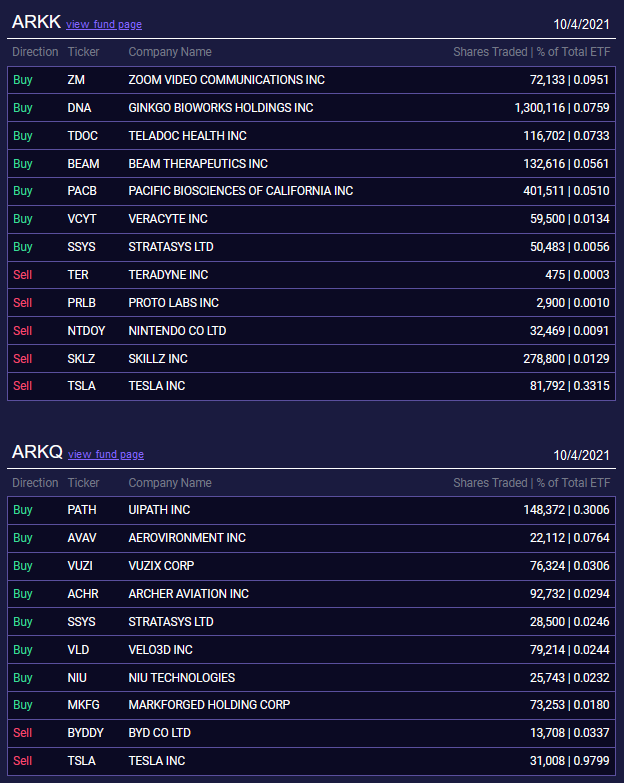624x783 pixels.
Task: Click value 31,008 | 0.9799
Action: (570, 760)
